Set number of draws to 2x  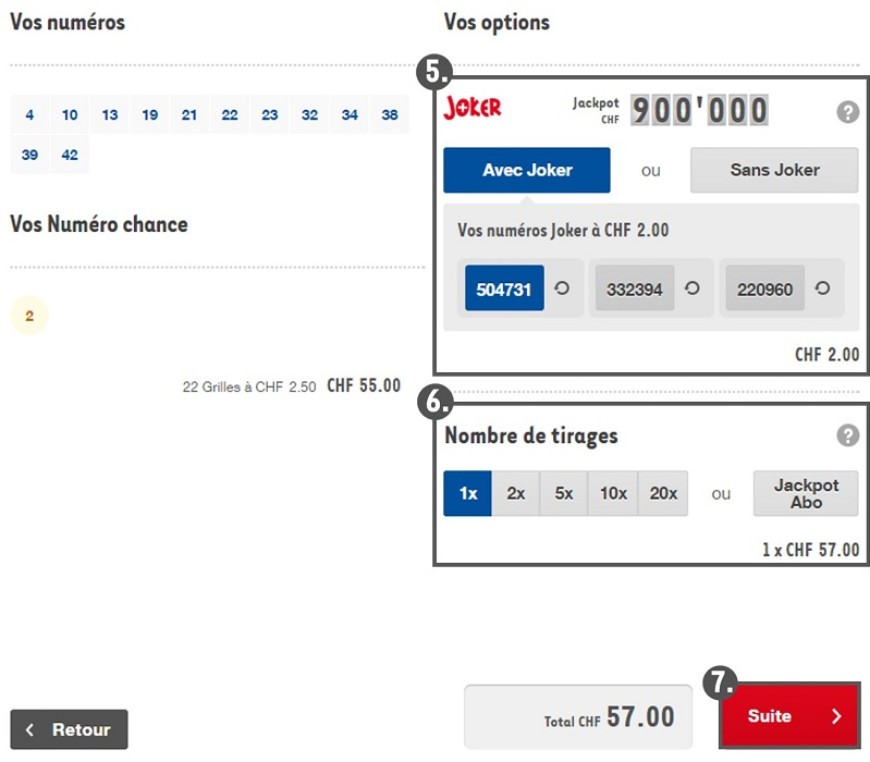coord(516,493)
